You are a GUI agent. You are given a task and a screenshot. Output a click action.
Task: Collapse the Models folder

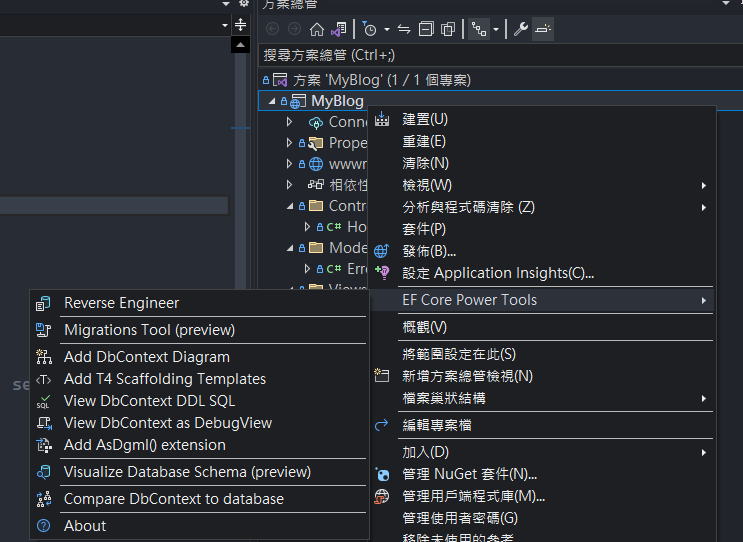(x=290, y=248)
